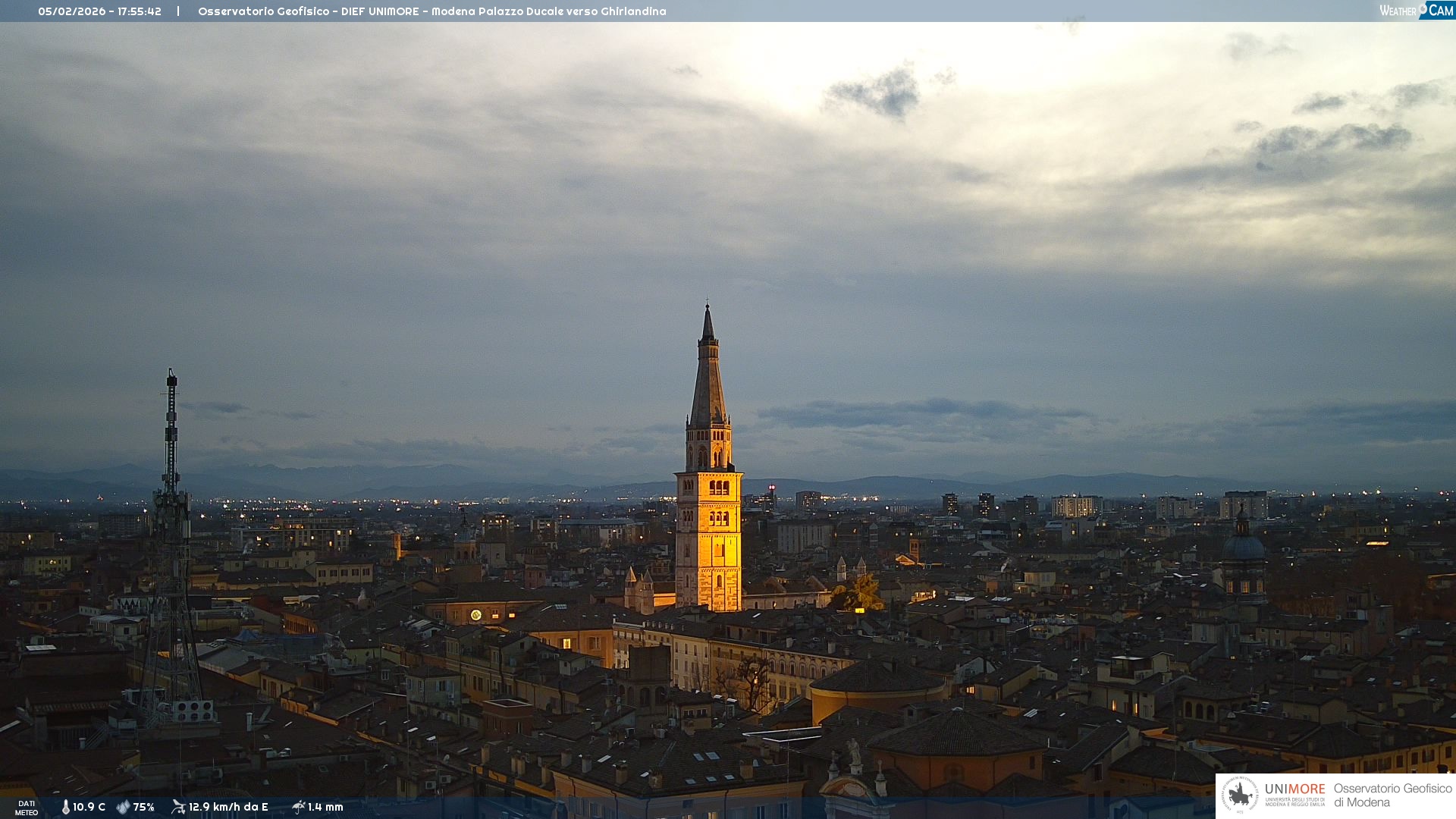Click the illuminated Ghirlandina tower
Image resolution: width=1456 pixels, height=819 pixels.
[709, 523]
